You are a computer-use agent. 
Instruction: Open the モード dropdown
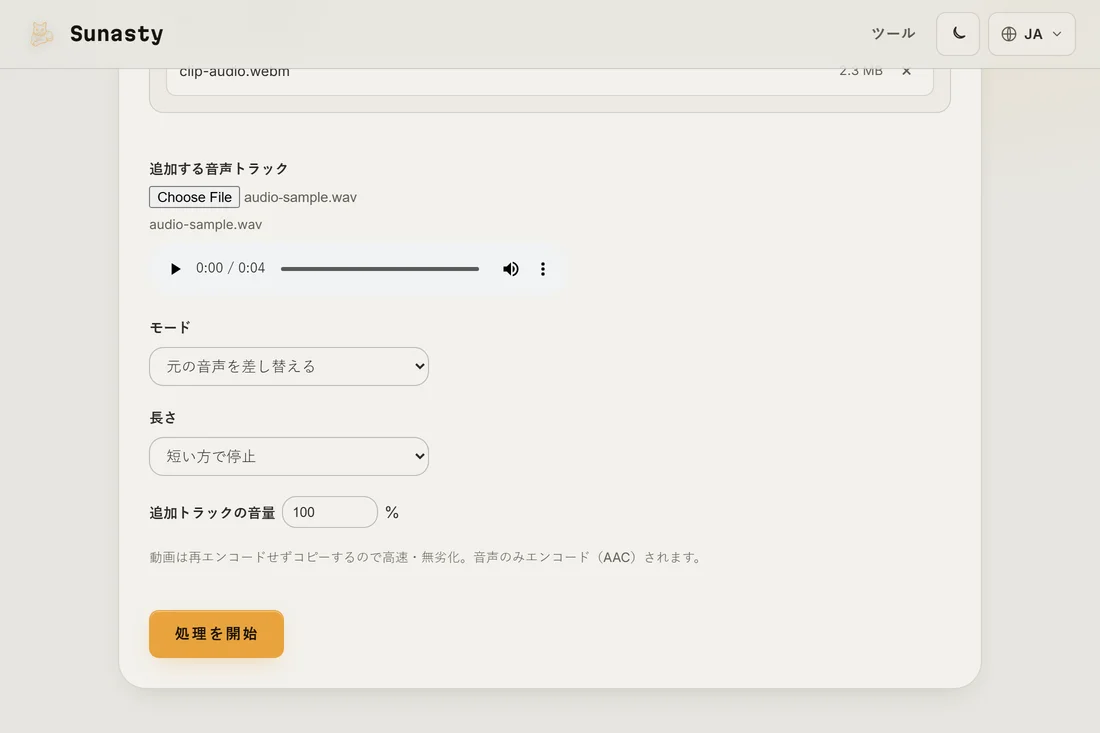click(x=289, y=366)
